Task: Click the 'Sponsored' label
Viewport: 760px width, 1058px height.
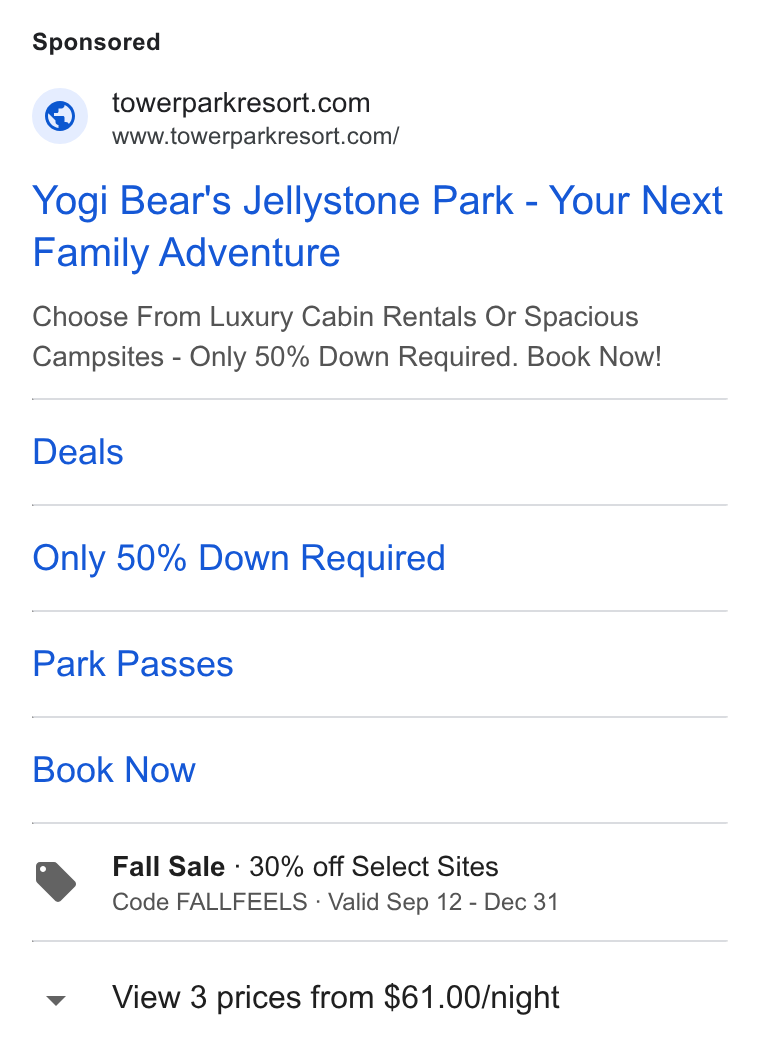Action: (97, 43)
